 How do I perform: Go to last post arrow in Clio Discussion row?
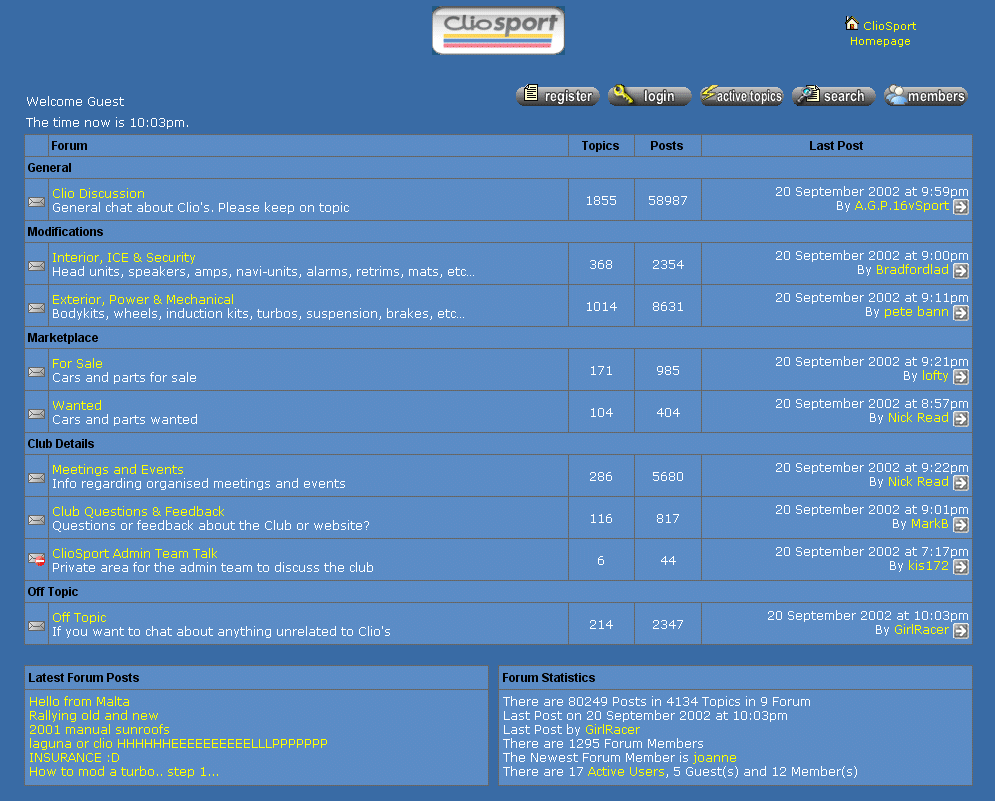960,207
